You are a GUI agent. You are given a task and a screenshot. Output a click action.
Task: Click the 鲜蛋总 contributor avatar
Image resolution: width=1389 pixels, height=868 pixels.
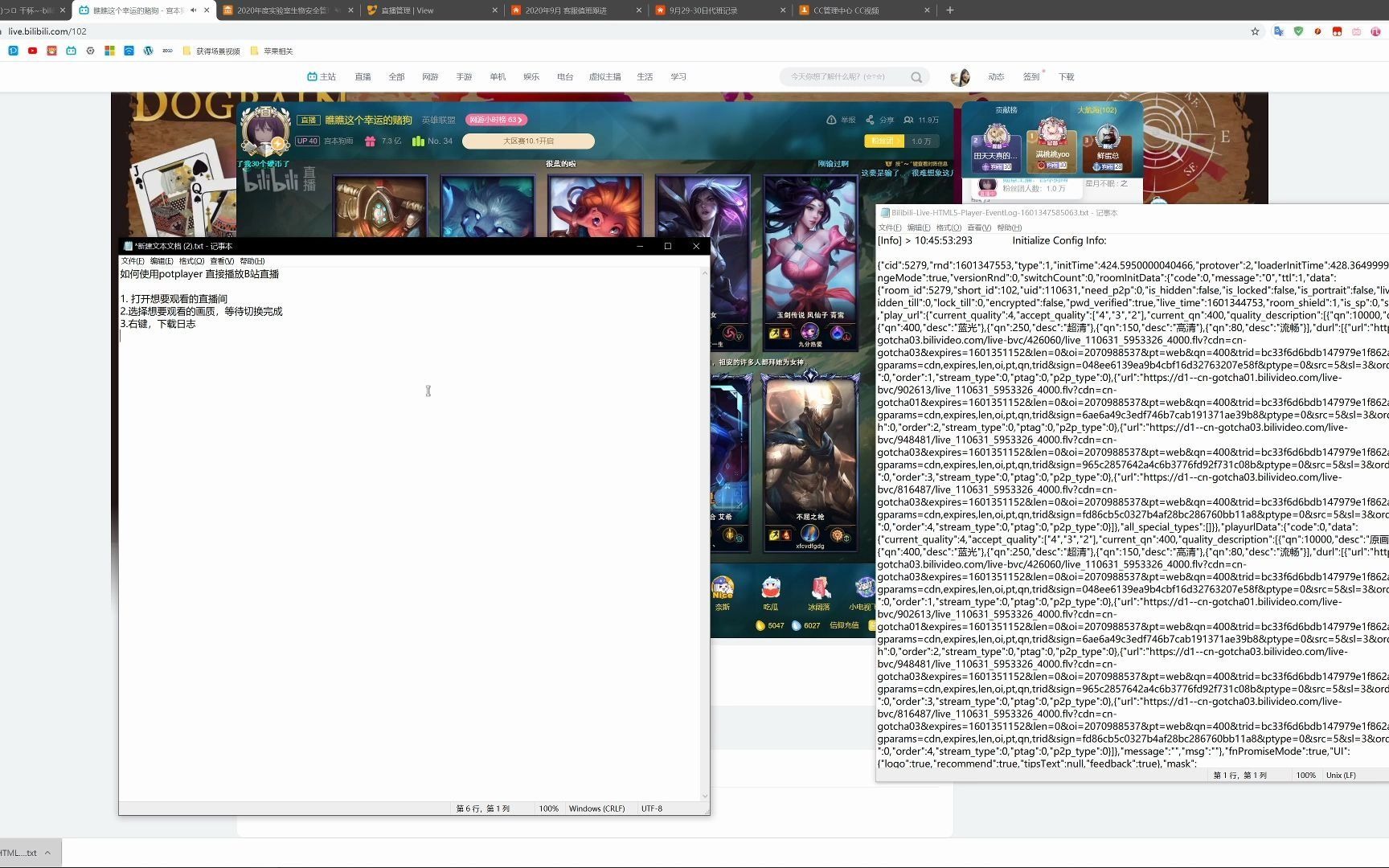1108,137
